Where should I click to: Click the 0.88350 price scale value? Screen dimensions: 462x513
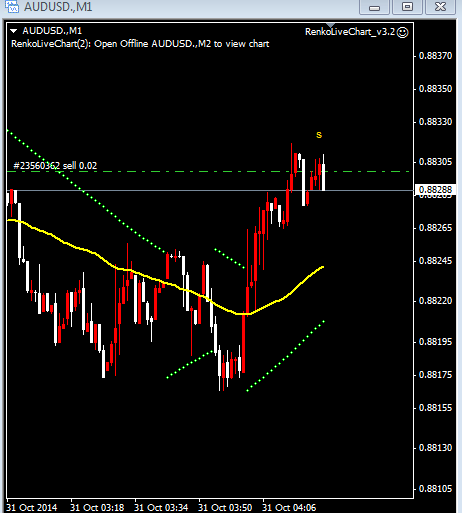[x=435, y=89]
